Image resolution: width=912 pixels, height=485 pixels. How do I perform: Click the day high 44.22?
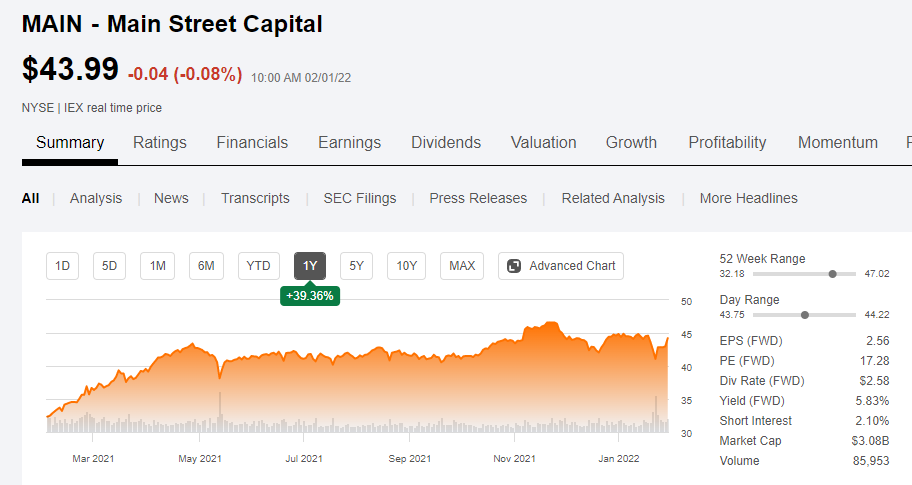click(x=877, y=315)
